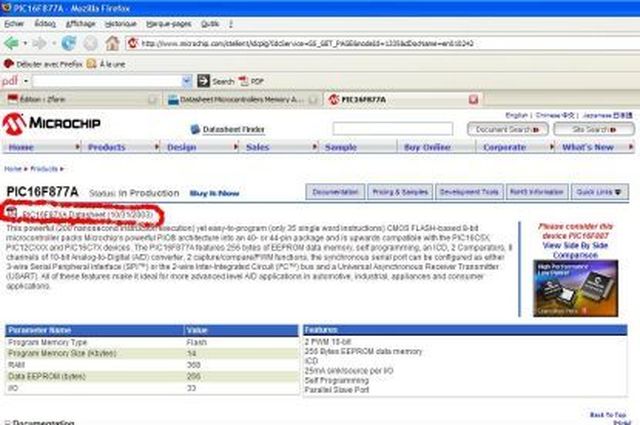The height and width of the screenshot is (425, 640).
Task: Open the Corporate navigation menu
Action: (x=516, y=147)
